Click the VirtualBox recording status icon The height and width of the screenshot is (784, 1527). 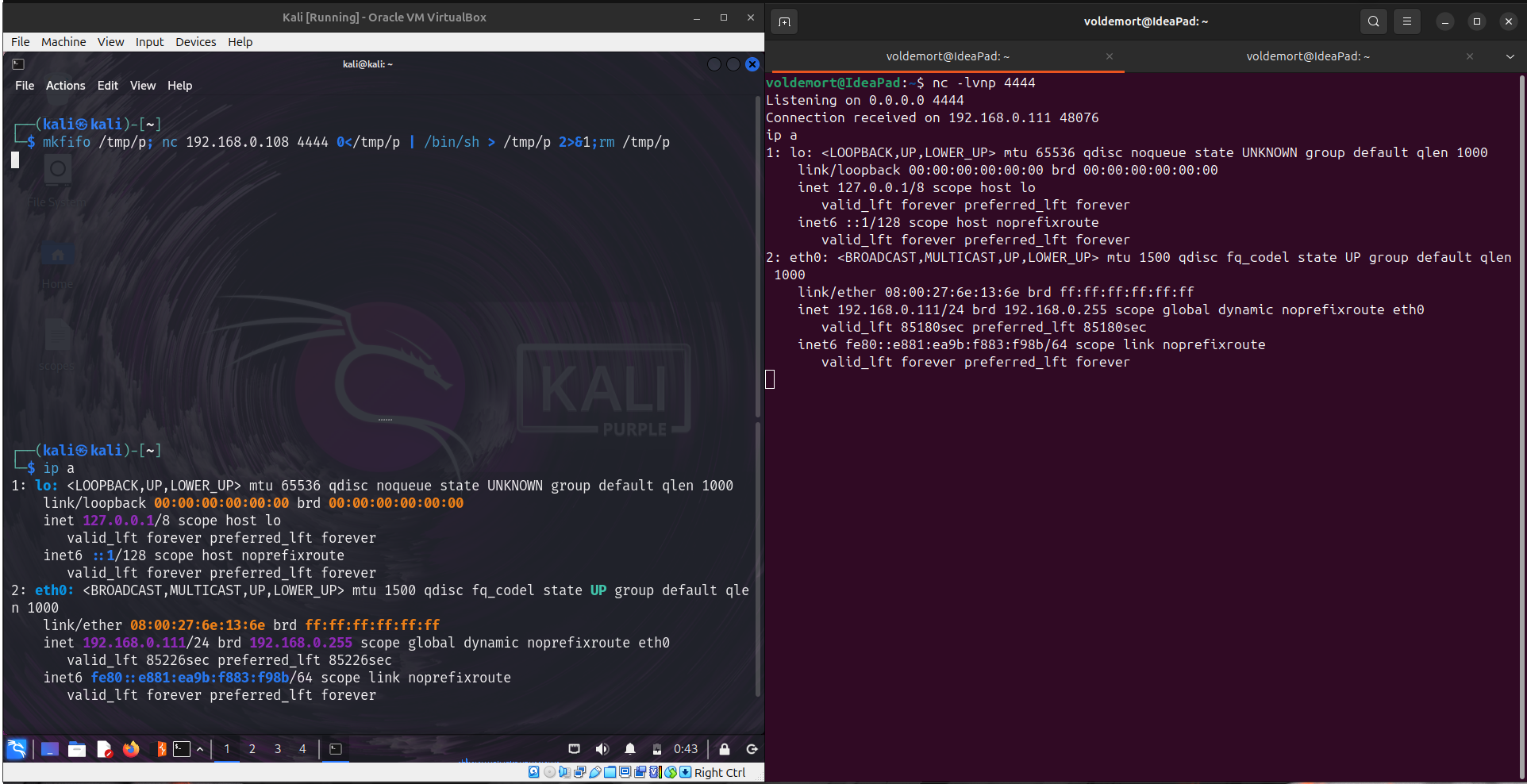tap(640, 772)
